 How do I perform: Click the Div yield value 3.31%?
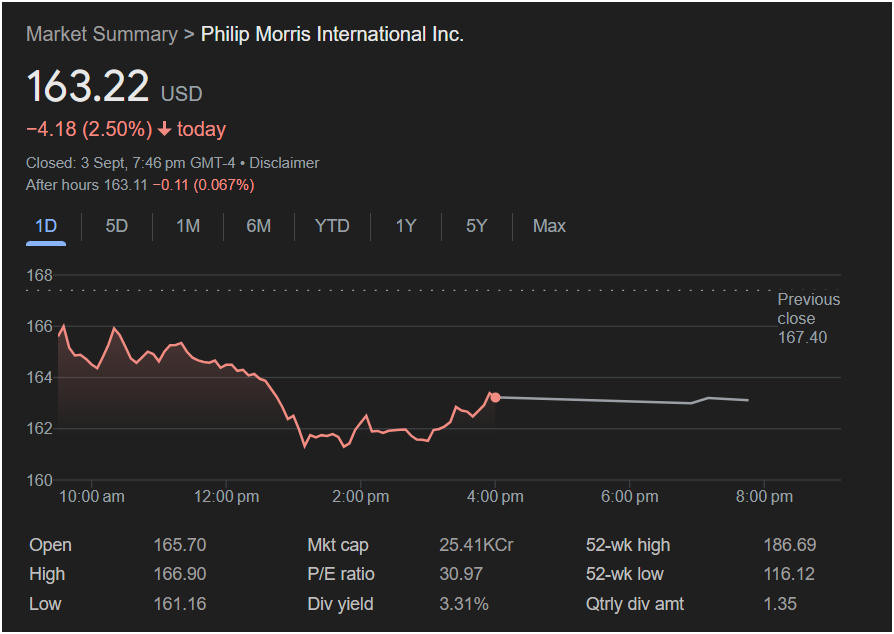[464, 604]
